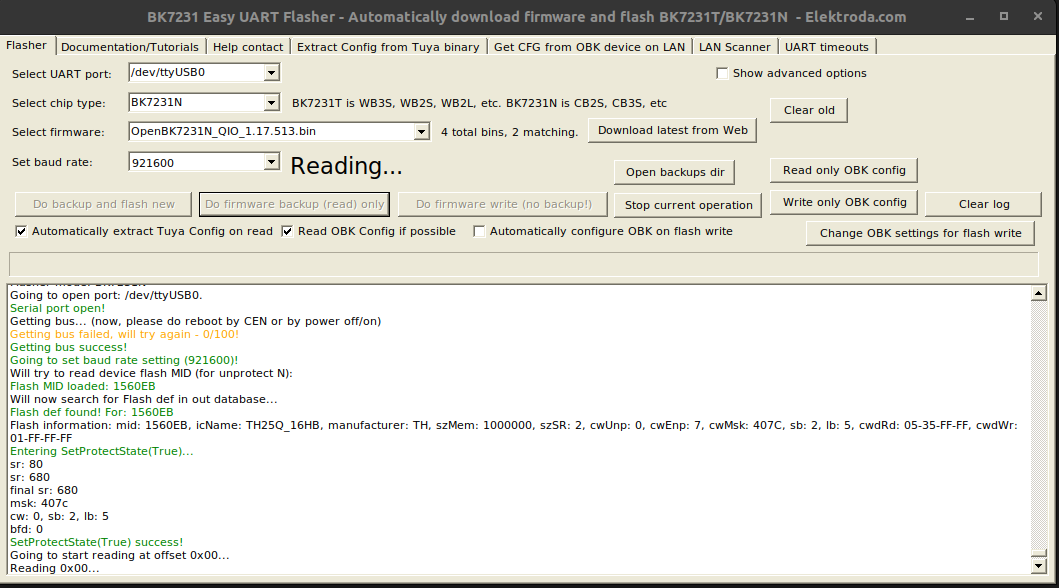
Task: Click the 'Serial port open!' log line
Action: (57, 309)
